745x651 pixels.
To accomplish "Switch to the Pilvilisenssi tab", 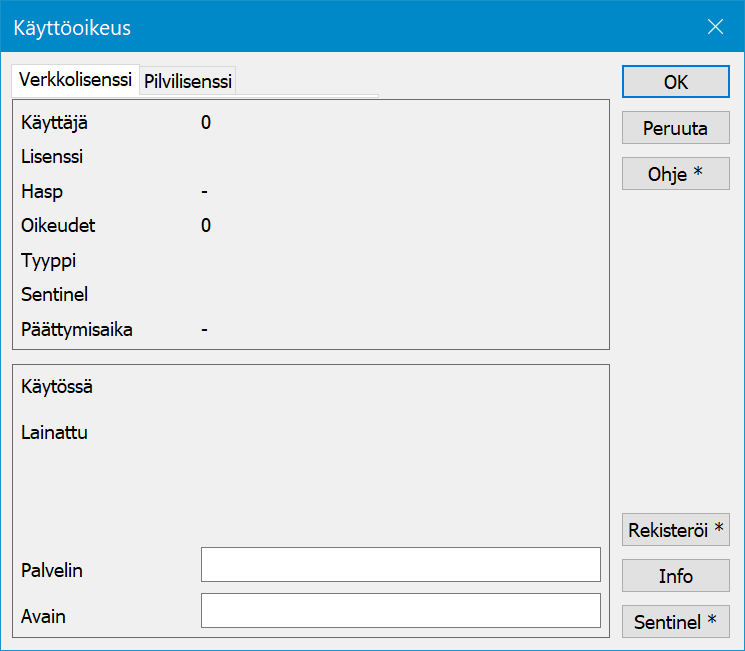I will (188, 82).
